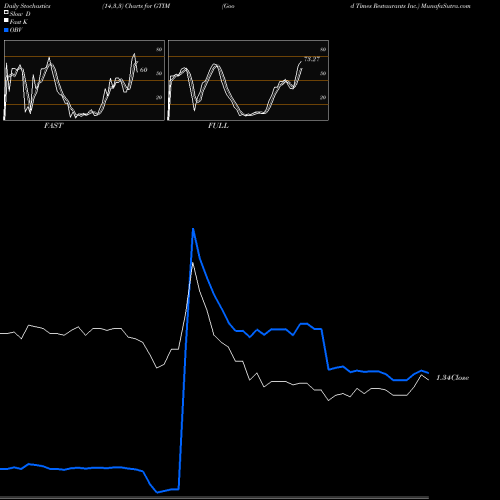Click the '73.27' stochastic value

[x=312, y=59]
